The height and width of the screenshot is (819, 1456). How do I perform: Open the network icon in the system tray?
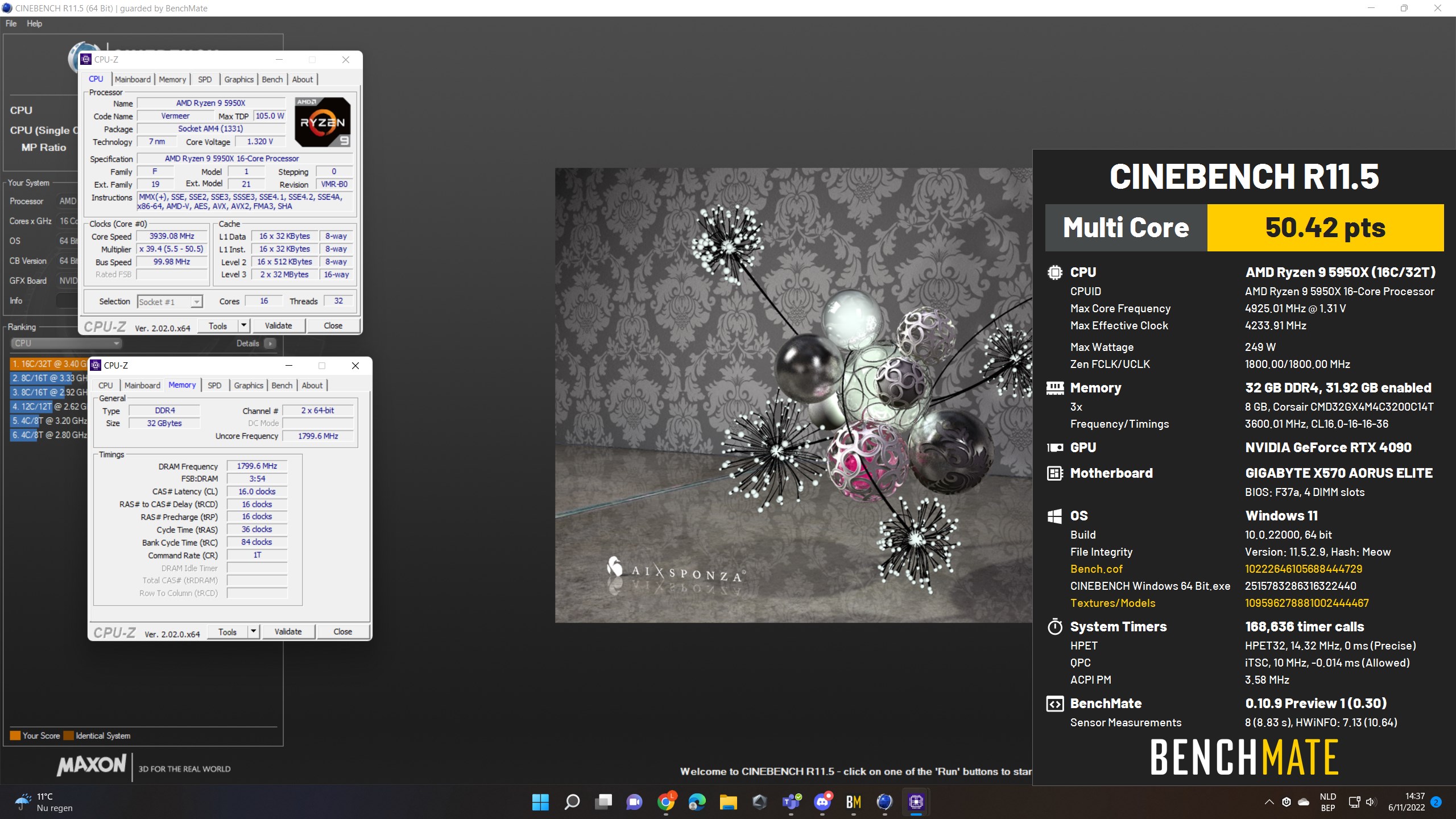pyautogui.click(x=1354, y=802)
